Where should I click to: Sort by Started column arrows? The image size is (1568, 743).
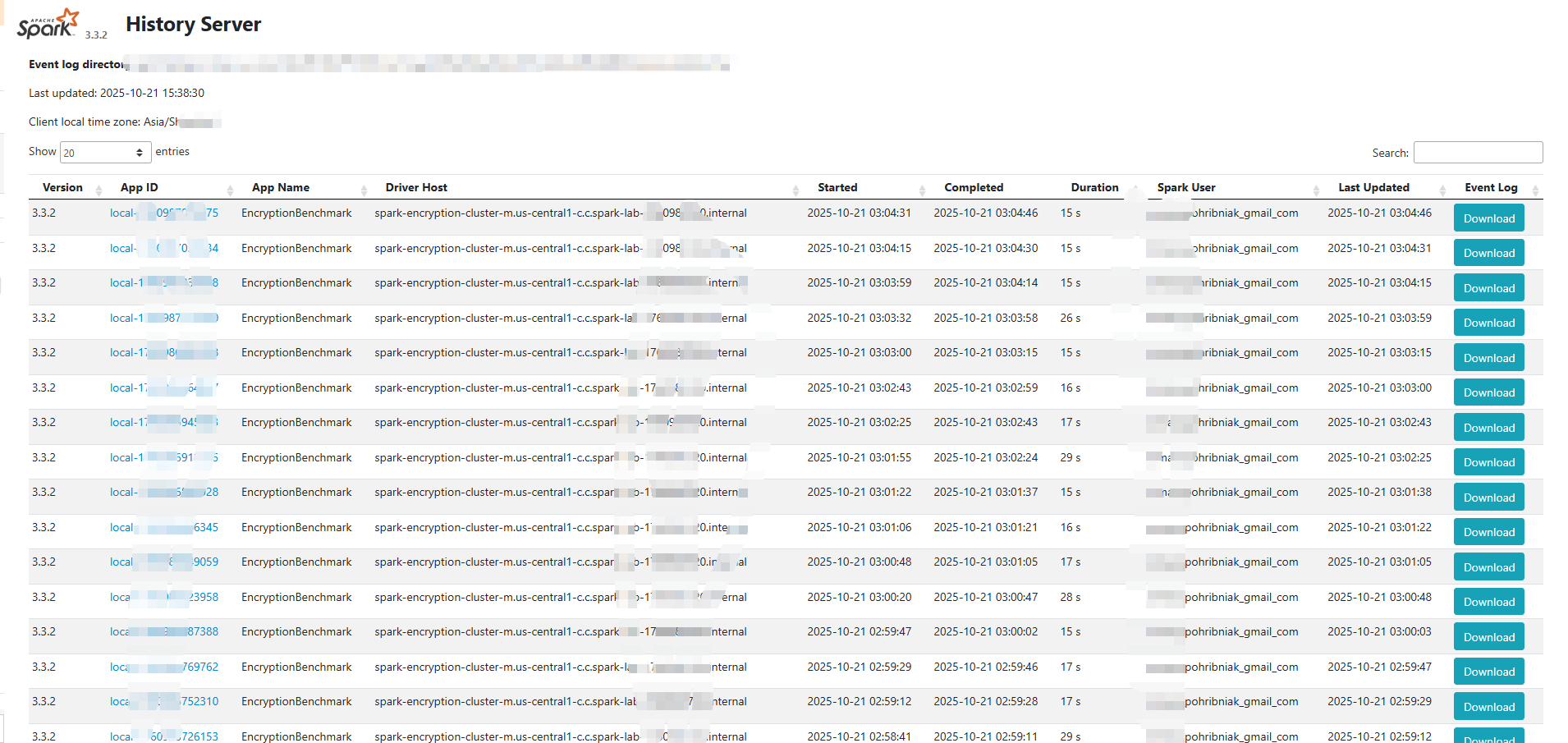pyautogui.click(x=922, y=189)
